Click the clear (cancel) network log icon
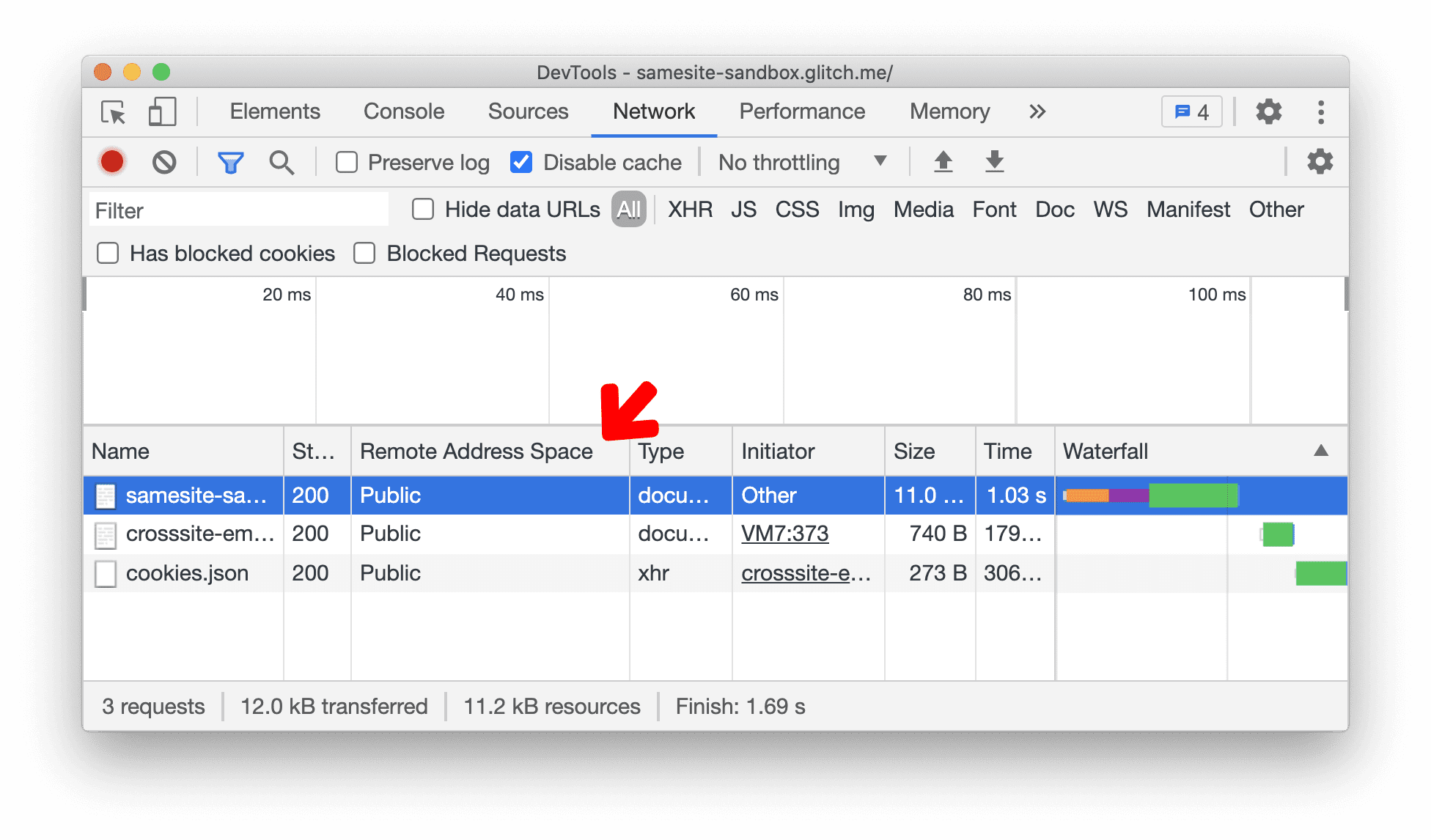Viewport: 1431px width, 840px height. [164, 162]
